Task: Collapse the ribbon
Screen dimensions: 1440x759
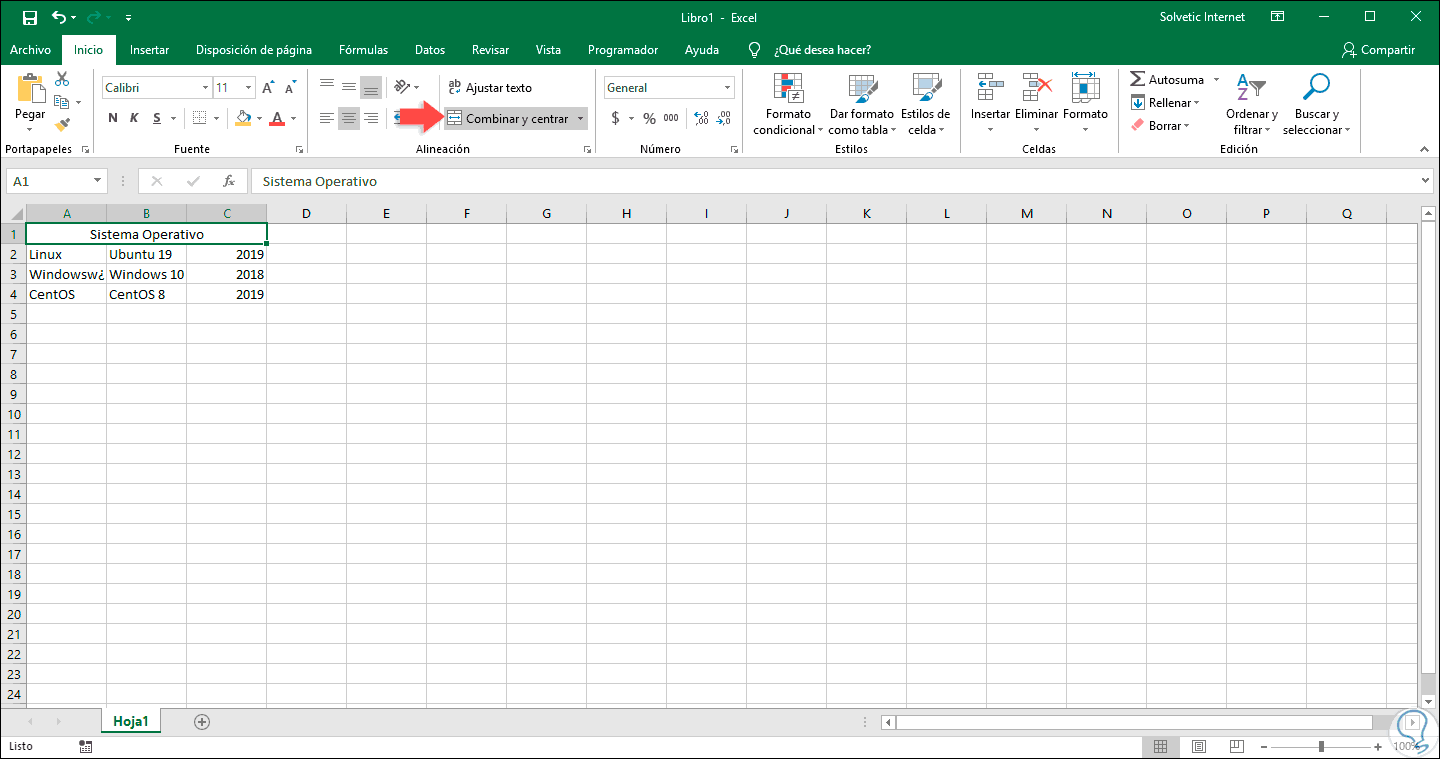Action: pos(1424,148)
